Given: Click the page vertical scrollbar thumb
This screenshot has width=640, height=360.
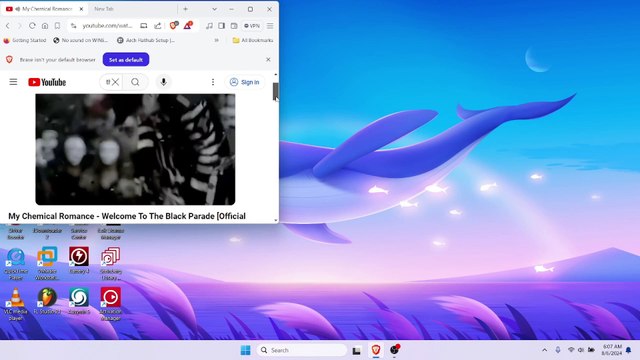Looking at the screenshot, I should click(x=276, y=91).
